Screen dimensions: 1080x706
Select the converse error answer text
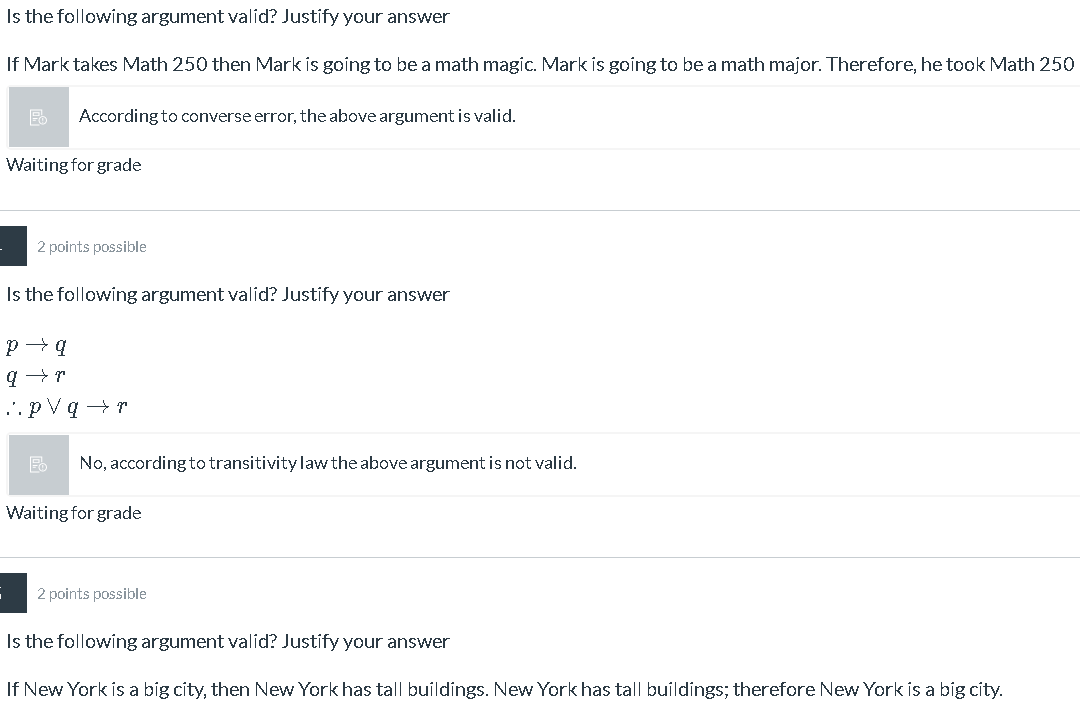(298, 115)
